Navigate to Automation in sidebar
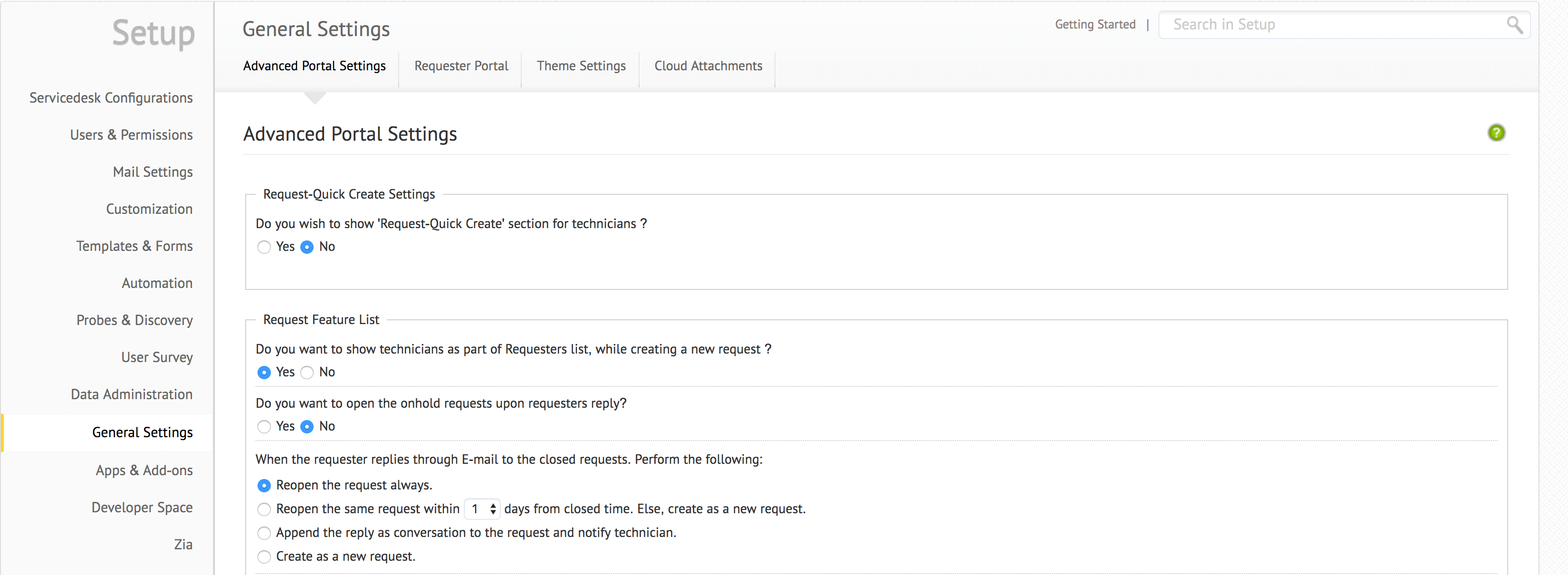 tap(156, 284)
